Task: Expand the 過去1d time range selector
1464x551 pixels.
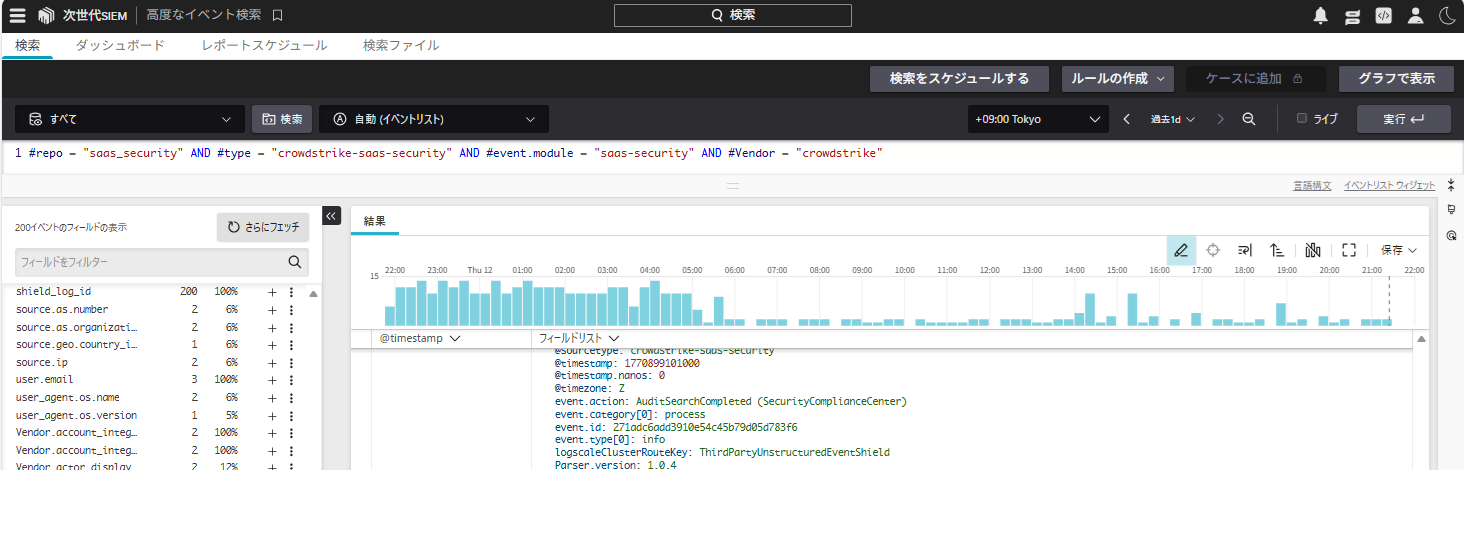Action: tap(1172, 119)
